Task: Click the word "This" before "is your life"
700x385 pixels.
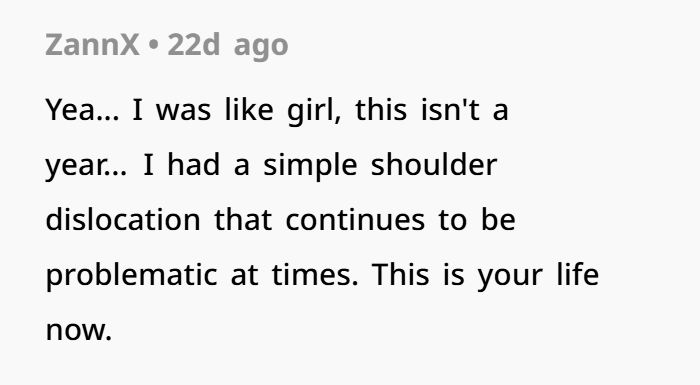Action: coord(401,275)
